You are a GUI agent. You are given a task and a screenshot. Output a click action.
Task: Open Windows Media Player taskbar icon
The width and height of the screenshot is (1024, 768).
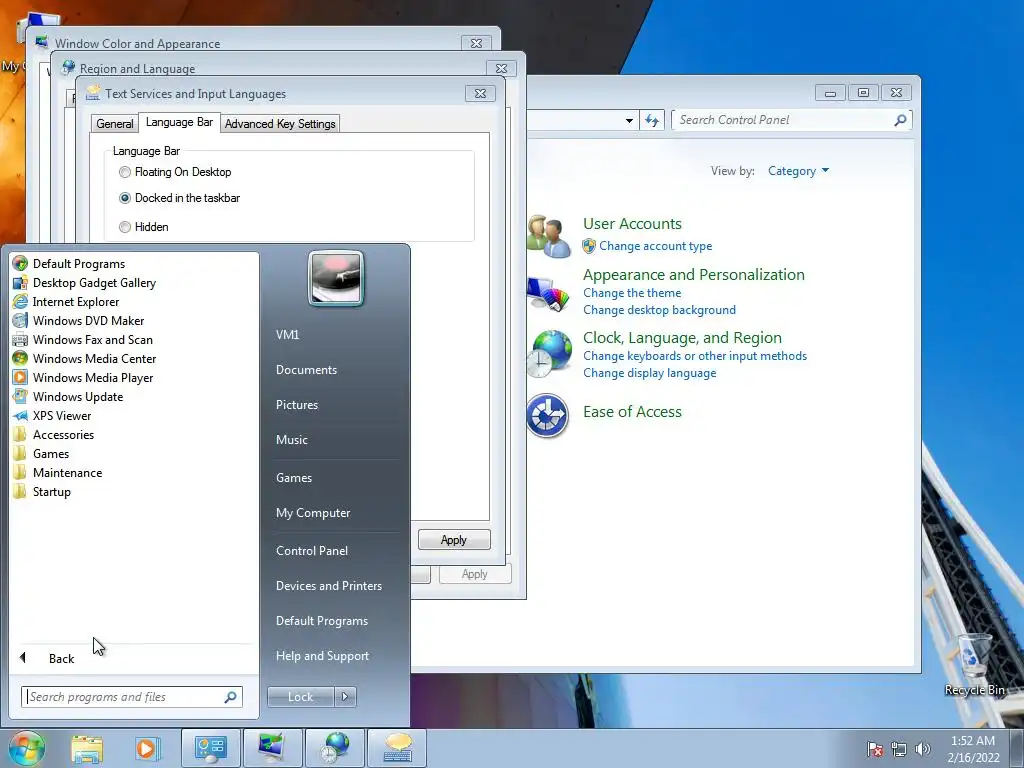(x=148, y=748)
